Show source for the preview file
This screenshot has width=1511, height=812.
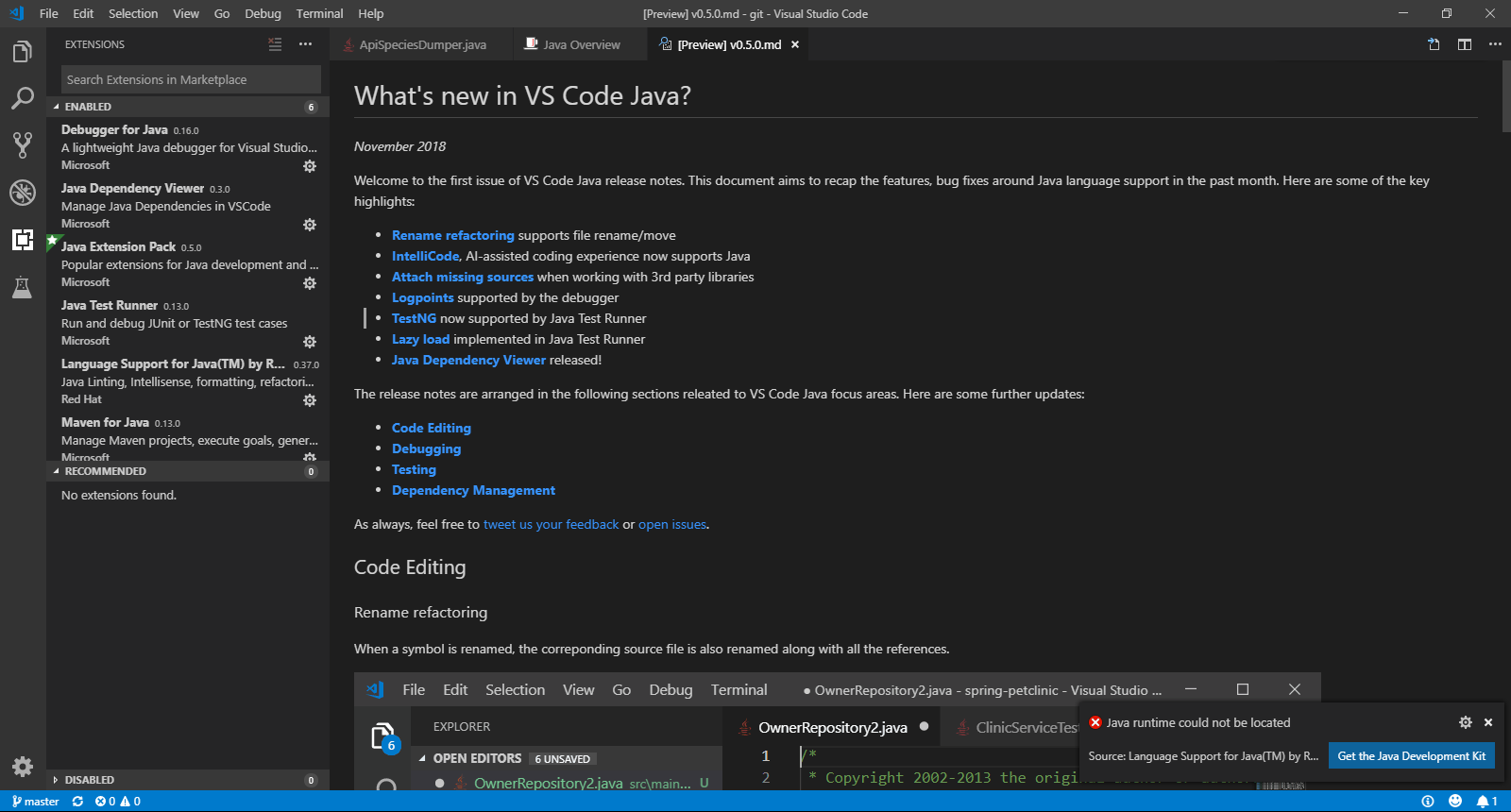click(1434, 44)
